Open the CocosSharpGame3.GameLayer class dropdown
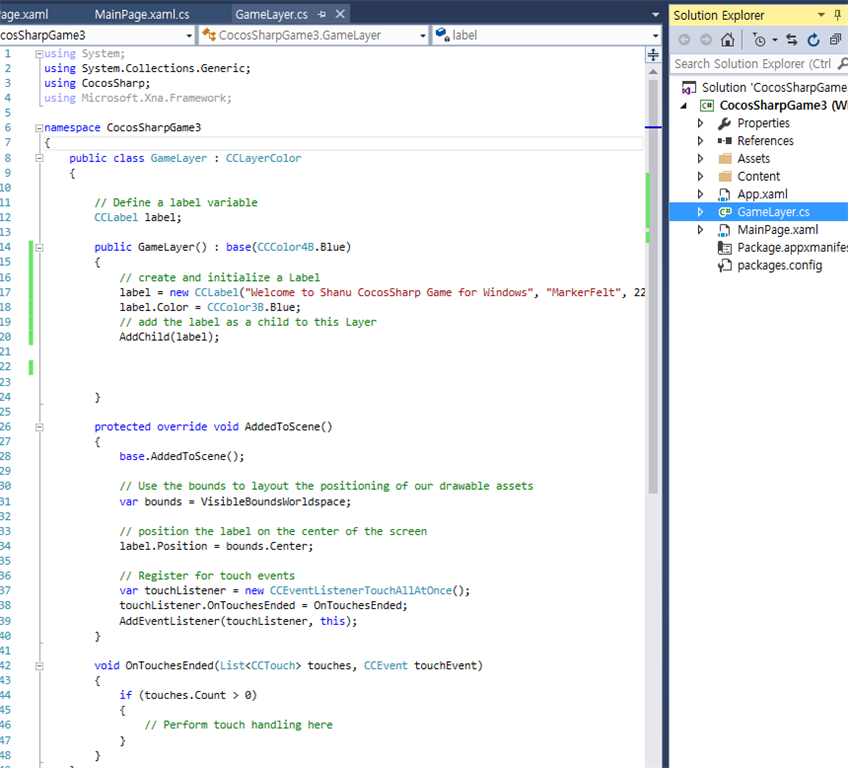Screen dimensions: 848x768 [421, 35]
